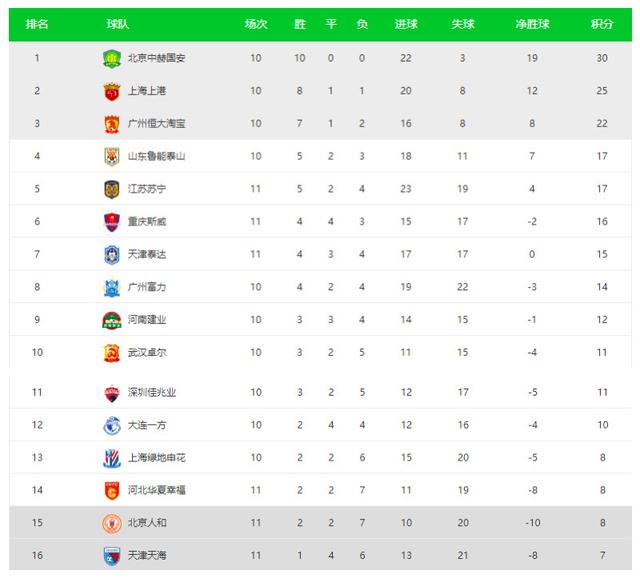The width and height of the screenshot is (640, 578).
Task: Click the 进球 column header
Action: (x=406, y=24)
